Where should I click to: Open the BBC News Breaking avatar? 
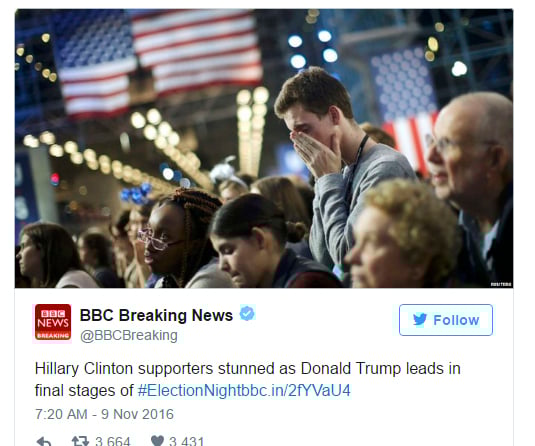click(53, 322)
